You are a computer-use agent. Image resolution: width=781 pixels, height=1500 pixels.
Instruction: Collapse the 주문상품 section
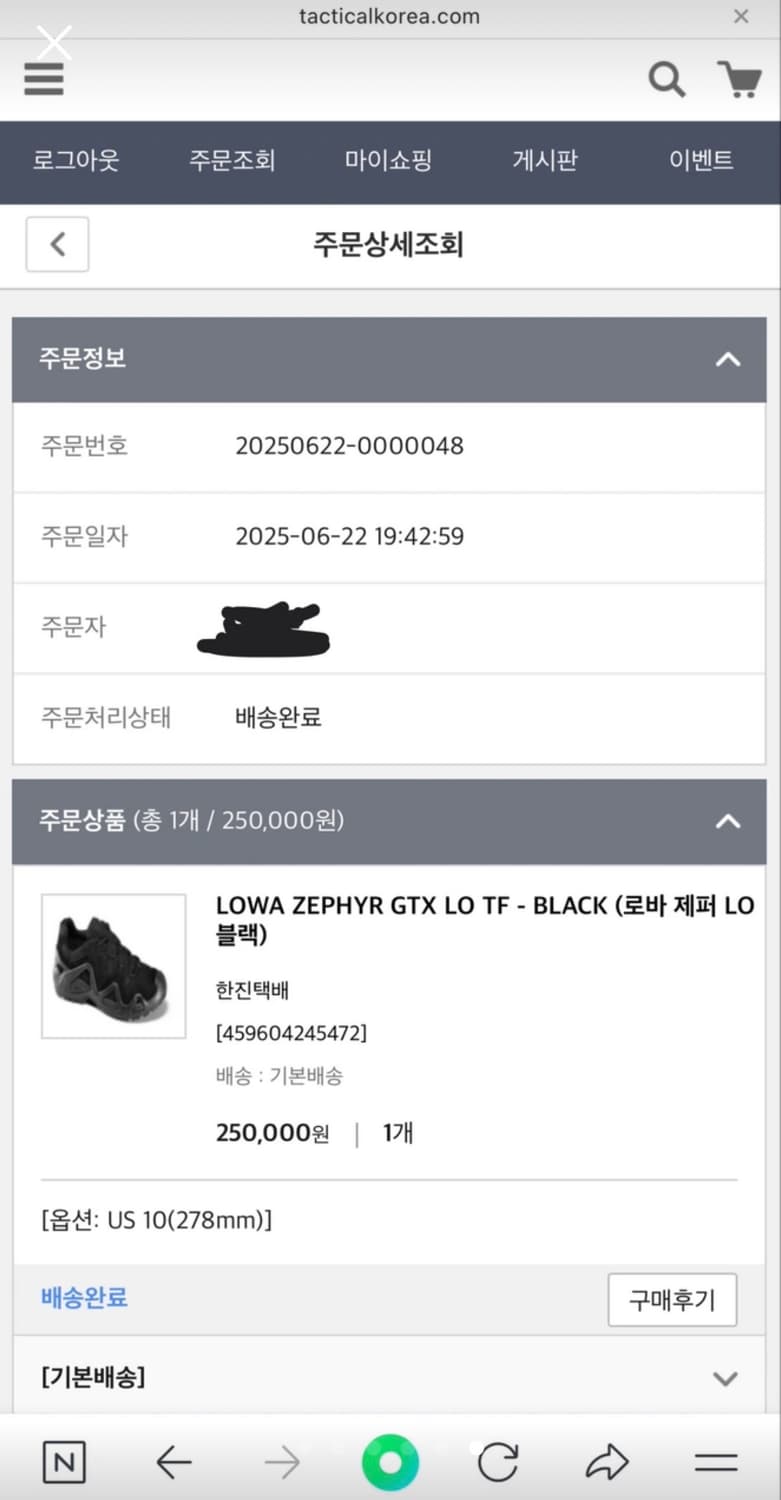click(x=728, y=822)
